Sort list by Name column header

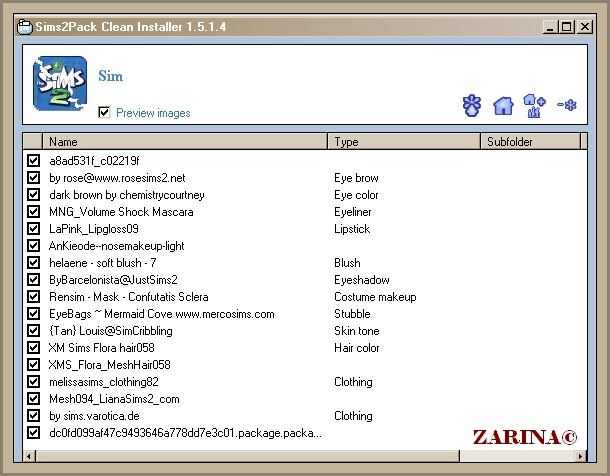[185, 142]
